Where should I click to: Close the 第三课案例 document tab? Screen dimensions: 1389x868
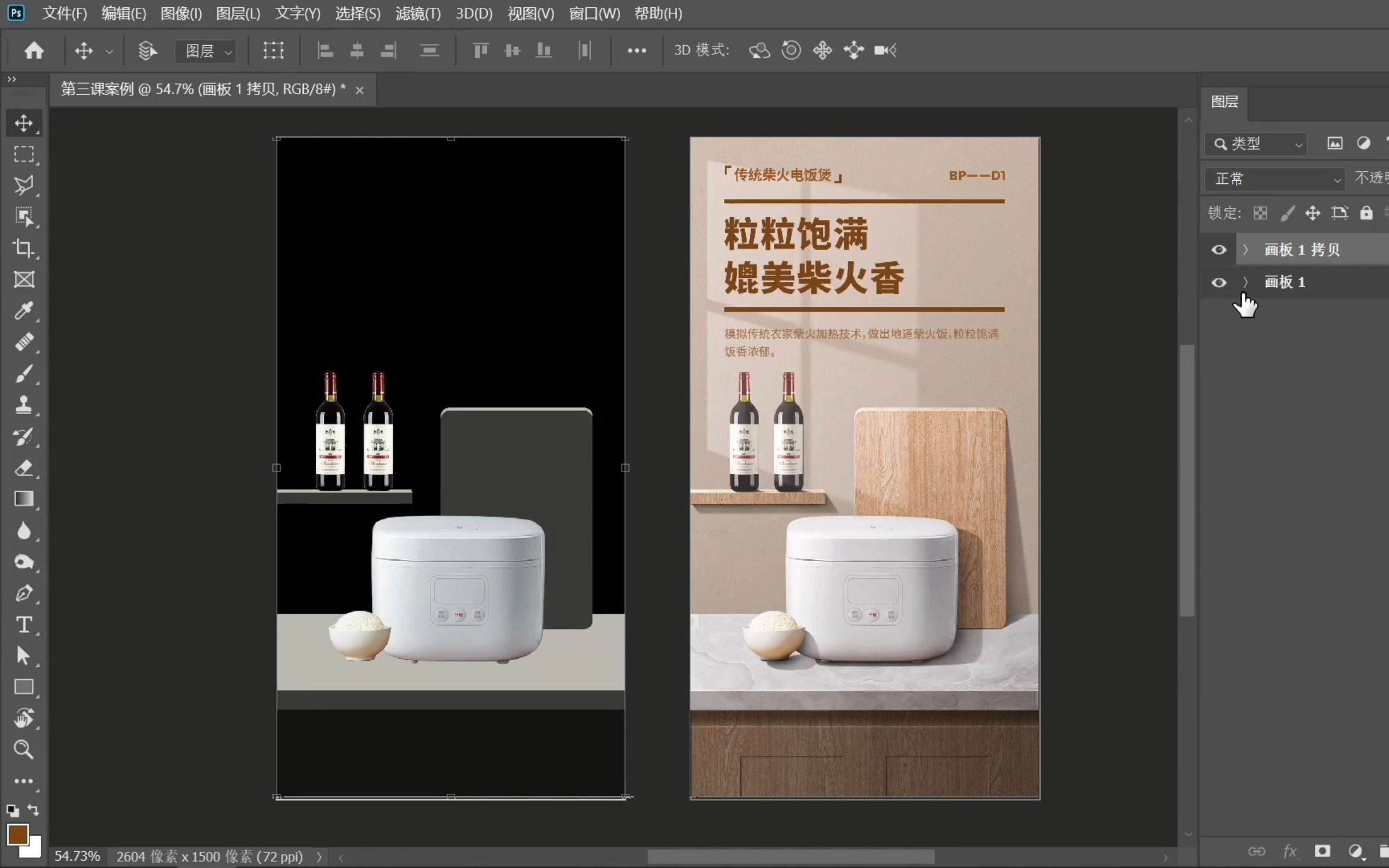[x=359, y=90]
